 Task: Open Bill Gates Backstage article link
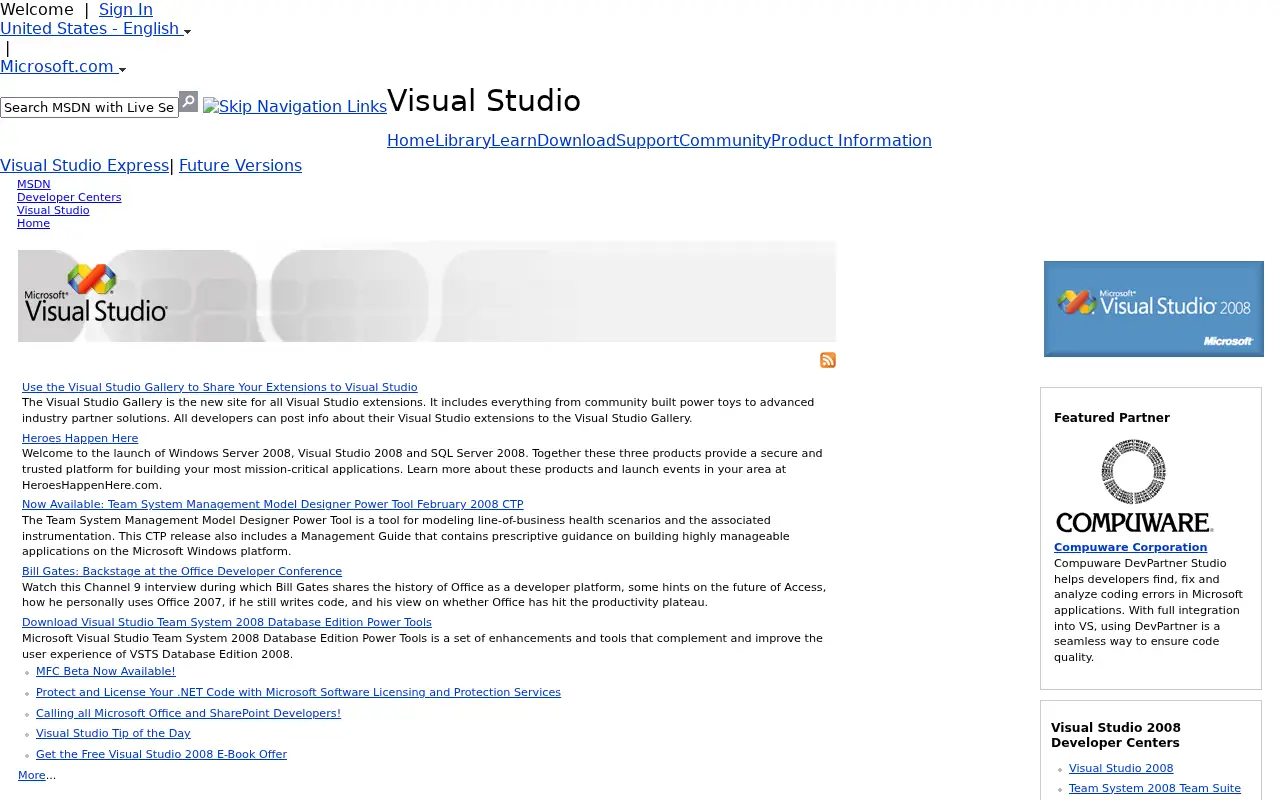[182, 571]
